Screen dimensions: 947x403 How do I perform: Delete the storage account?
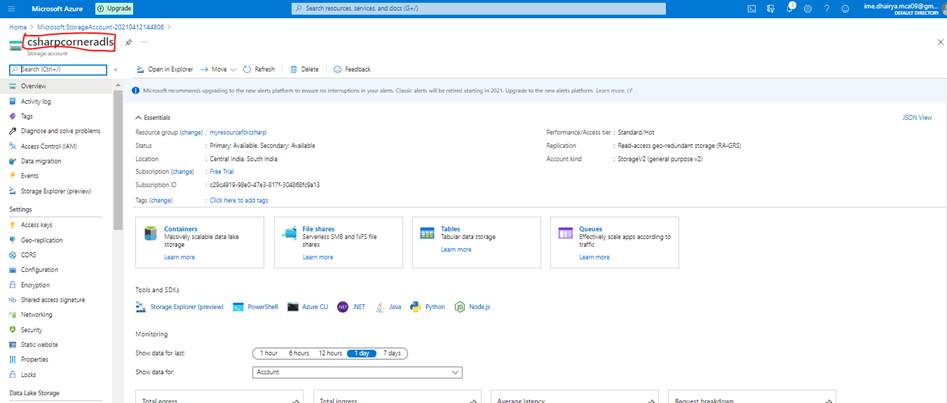[304, 69]
